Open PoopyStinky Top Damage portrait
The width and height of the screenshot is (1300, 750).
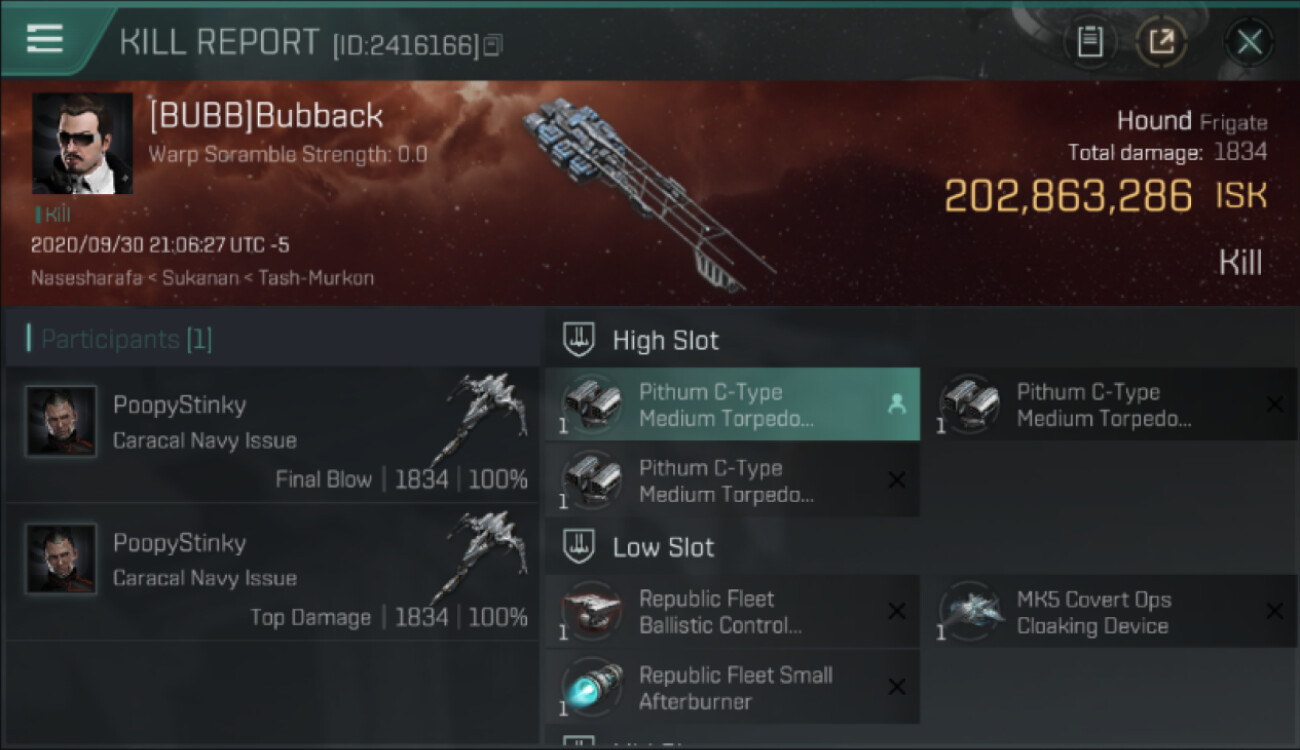pyautogui.click(x=61, y=559)
